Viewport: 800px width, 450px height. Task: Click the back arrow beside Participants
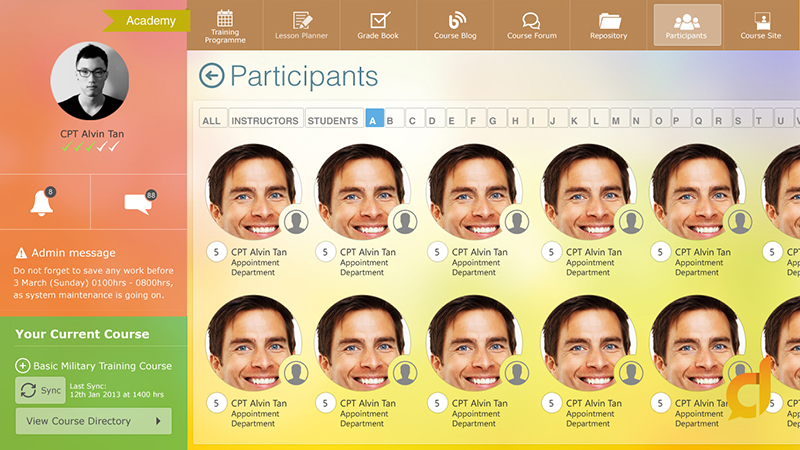(211, 76)
